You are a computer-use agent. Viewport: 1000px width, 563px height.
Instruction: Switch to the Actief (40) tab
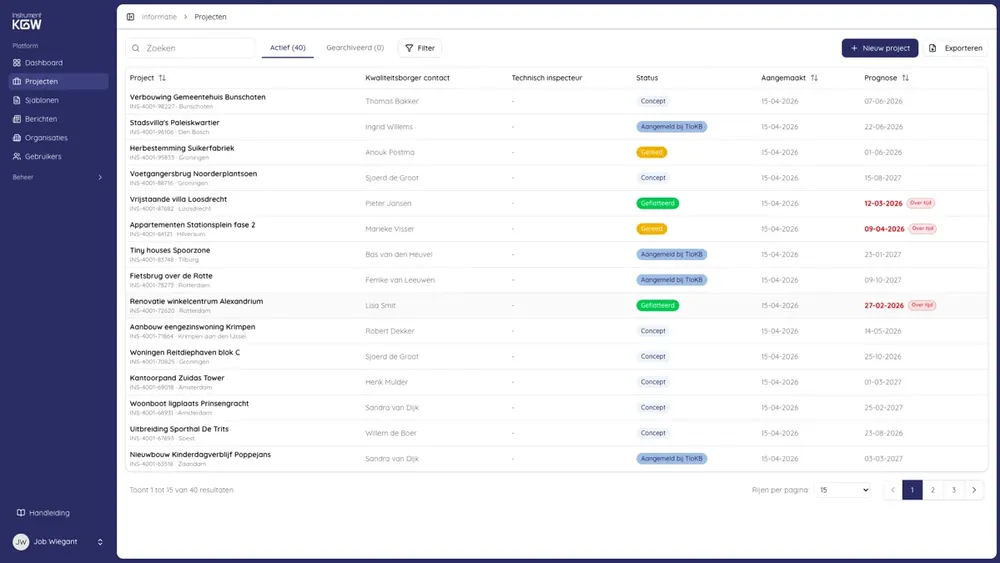click(x=288, y=48)
